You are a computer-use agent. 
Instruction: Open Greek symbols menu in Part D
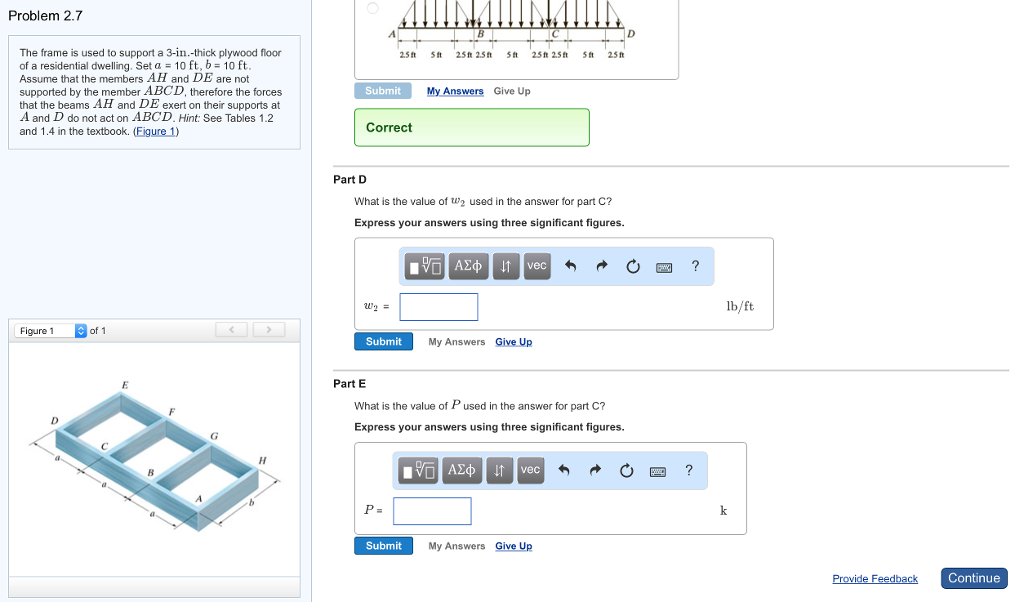click(468, 266)
